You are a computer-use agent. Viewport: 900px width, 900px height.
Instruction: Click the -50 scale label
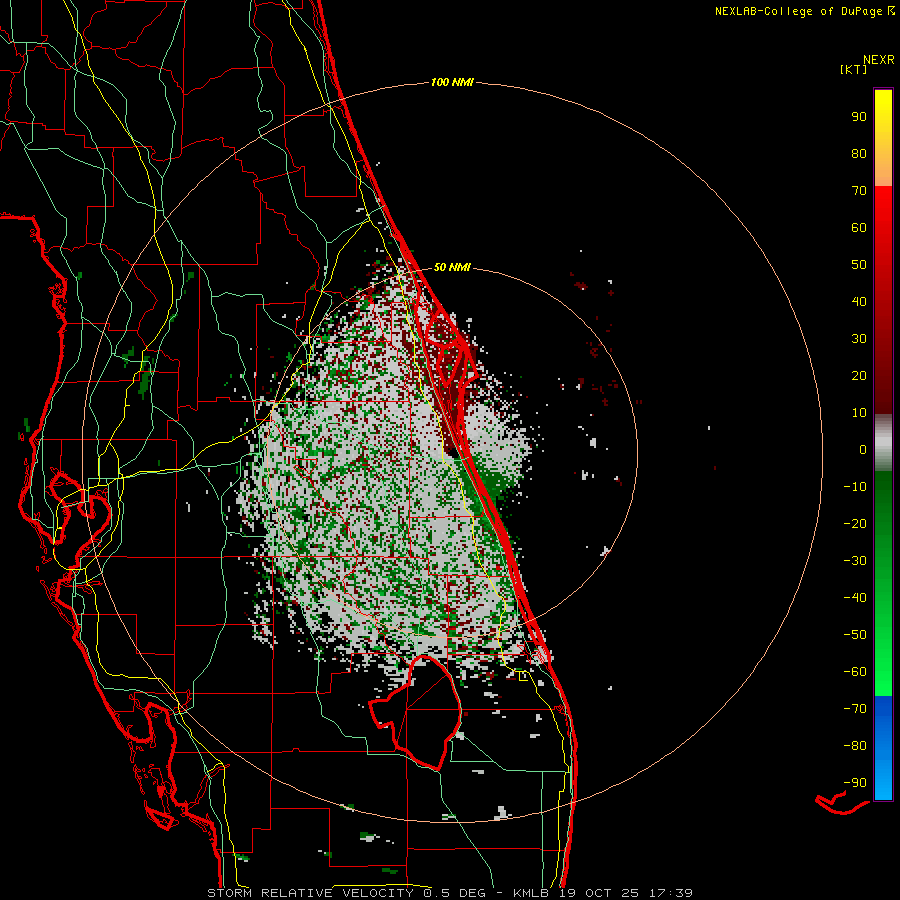click(x=855, y=635)
